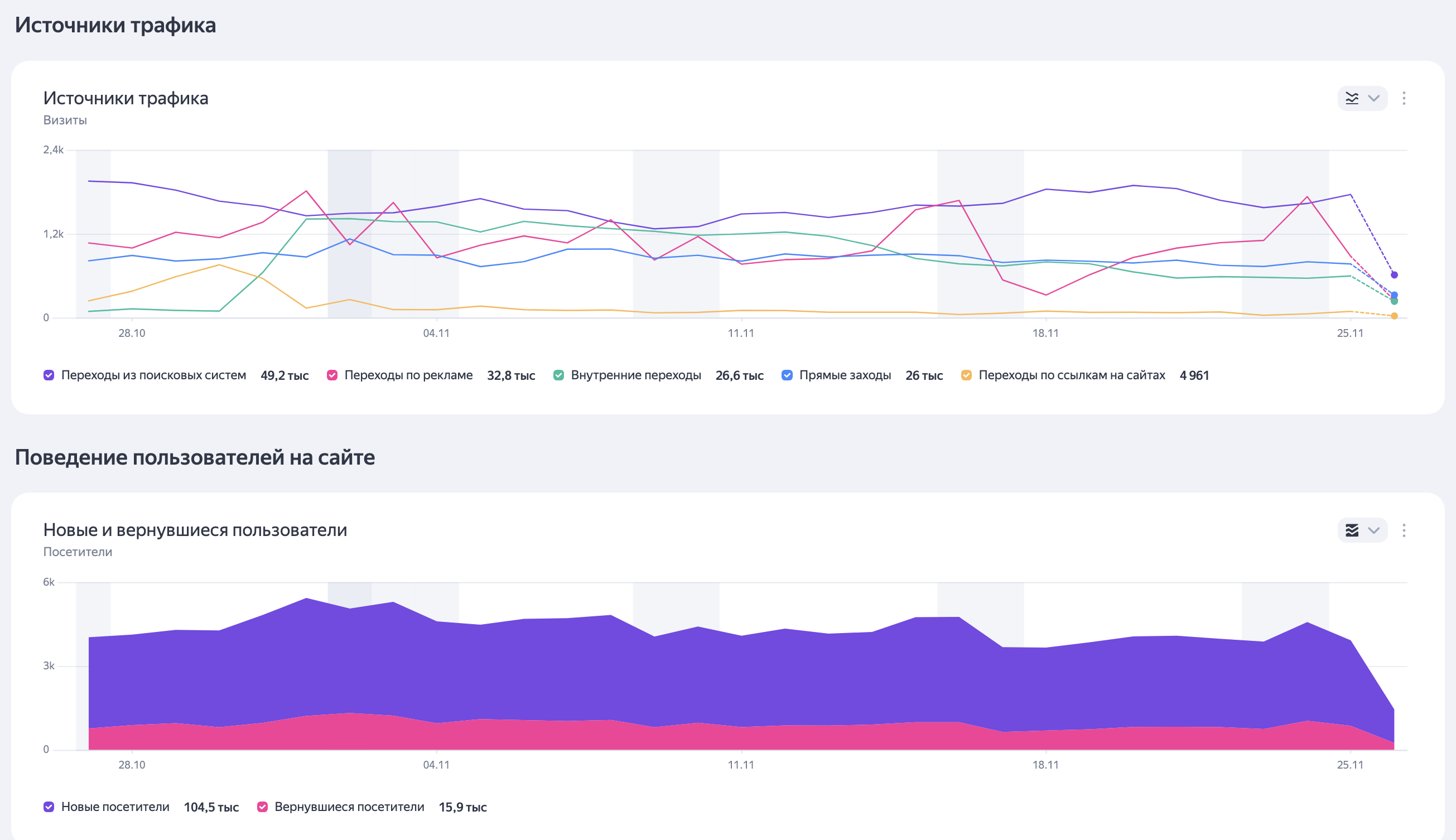Uncheck Новые посетители legend checkbox
This screenshot has width=1456, height=840.
tap(49, 807)
